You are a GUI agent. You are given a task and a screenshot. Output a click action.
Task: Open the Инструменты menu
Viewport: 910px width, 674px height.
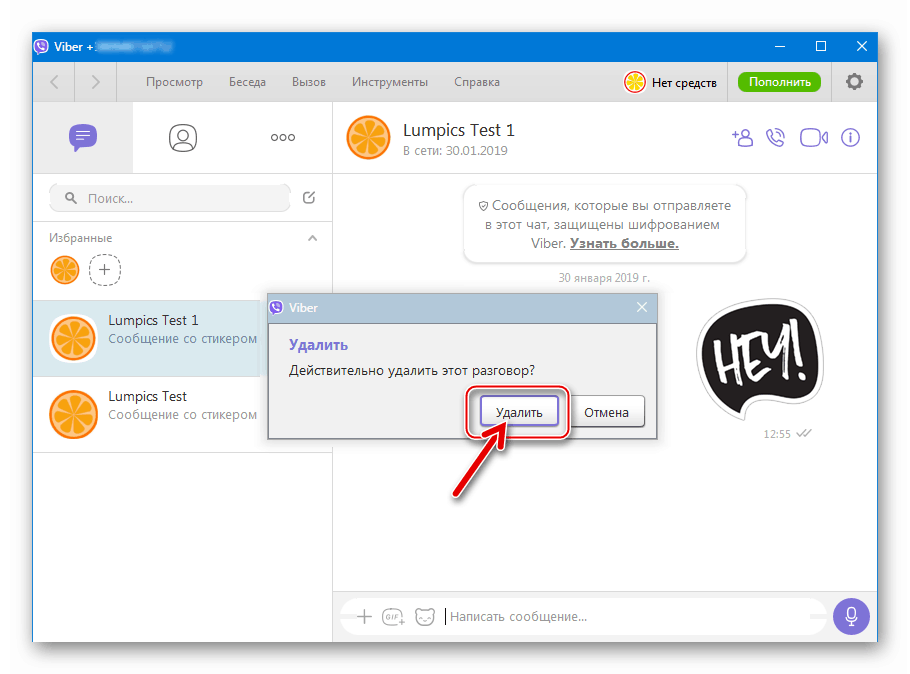(x=390, y=82)
